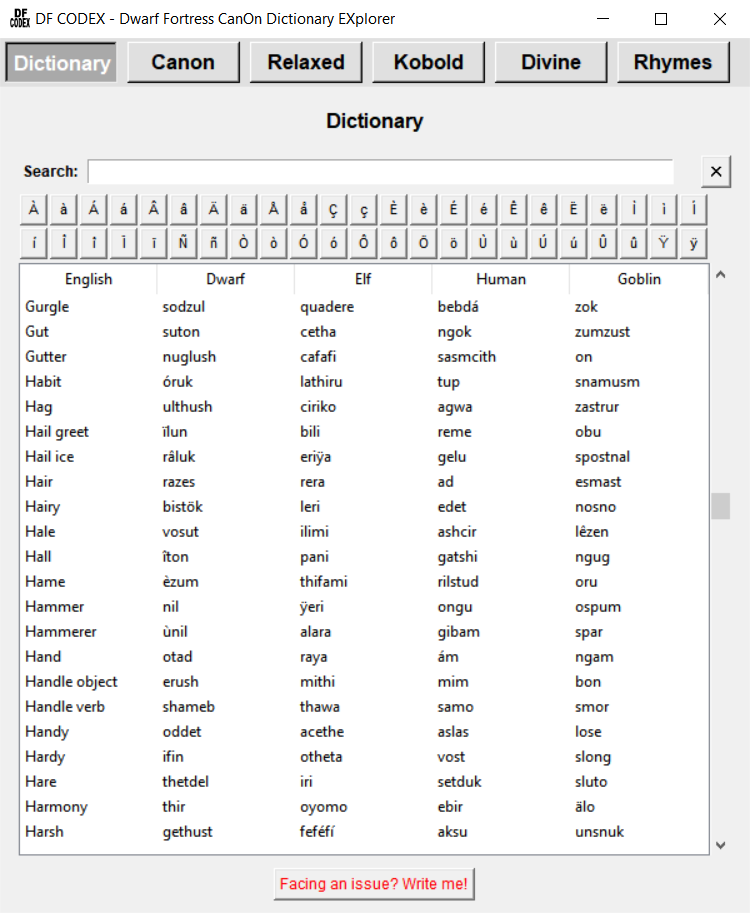Insert uppercase Ö character button
Viewport: 750px width, 913px height.
(423, 243)
